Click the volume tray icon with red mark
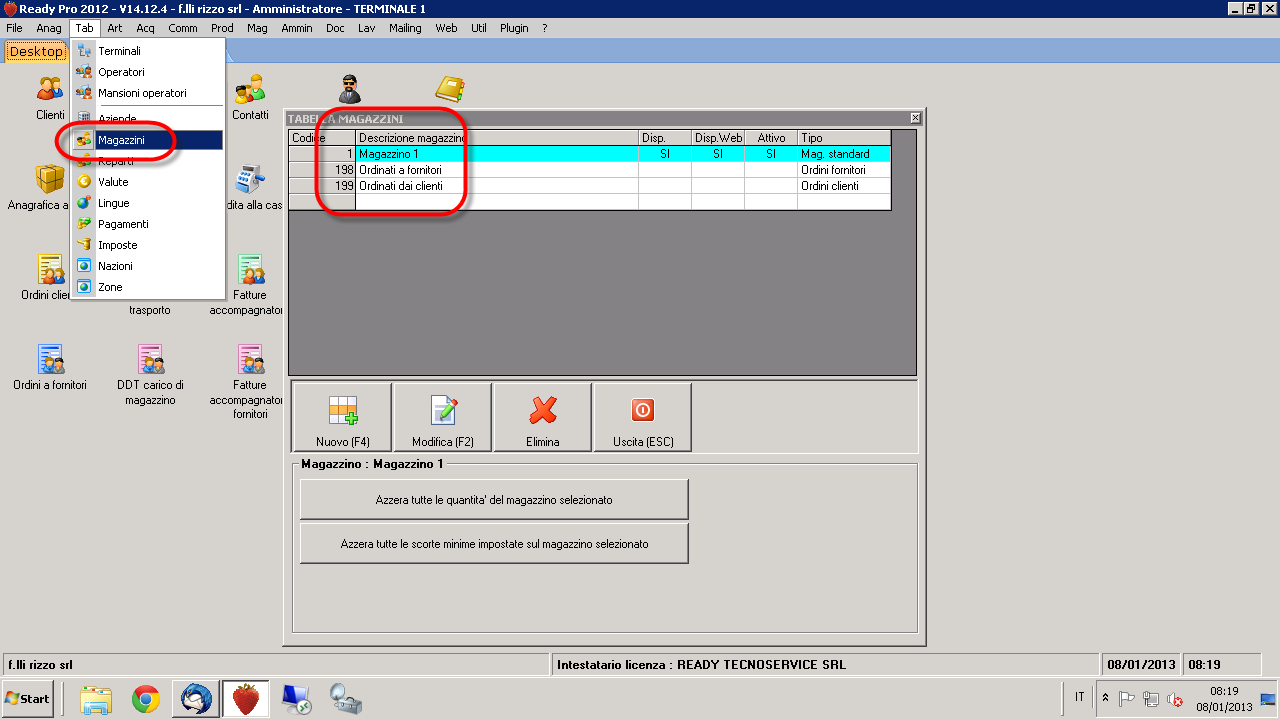Screen dimensions: 1280x720 [x=1176, y=699]
